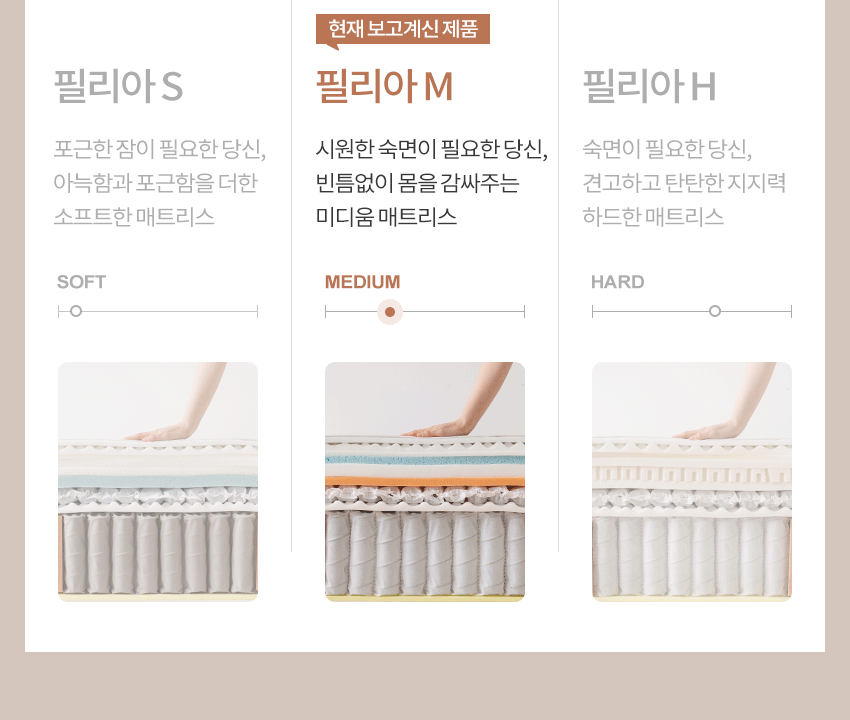The height and width of the screenshot is (720, 850).
Task: Open the 필리아 M mattress cross-section image
Action: 425,482
